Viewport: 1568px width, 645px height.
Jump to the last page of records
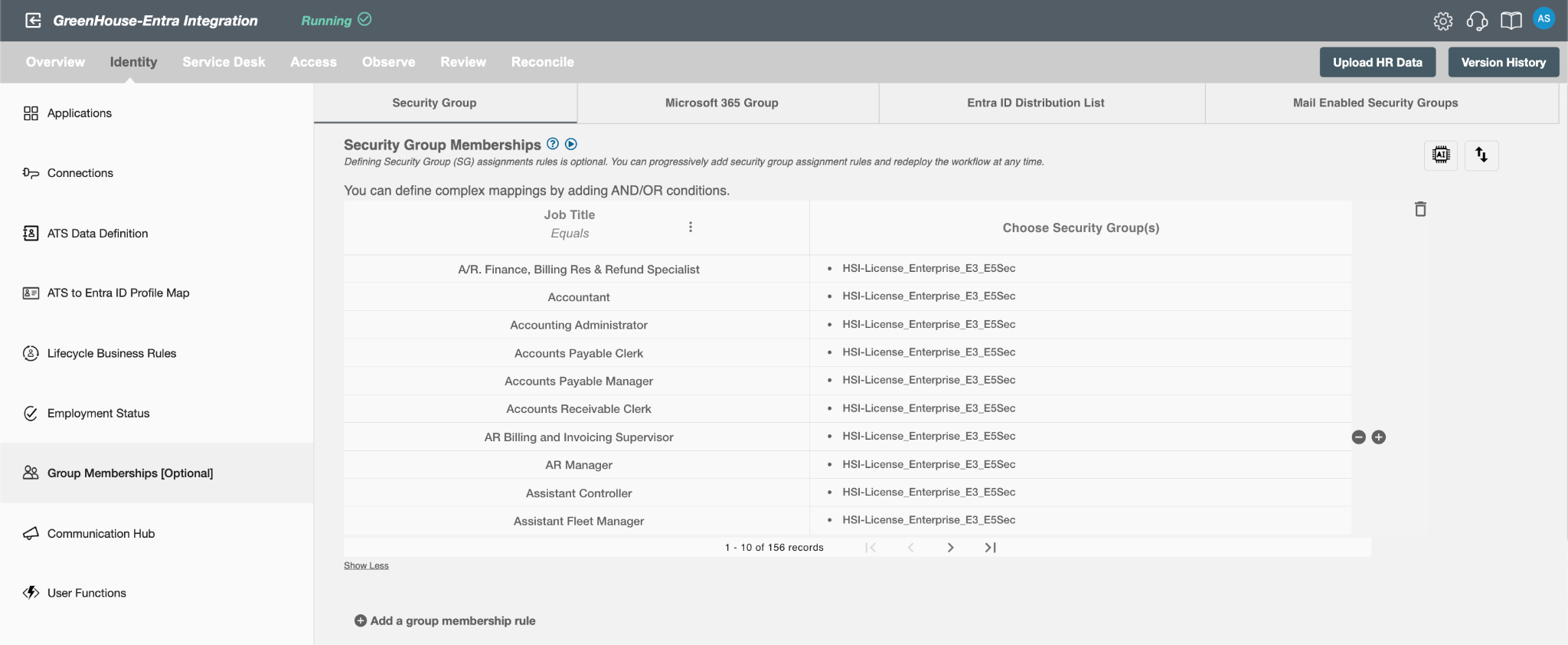tap(990, 548)
